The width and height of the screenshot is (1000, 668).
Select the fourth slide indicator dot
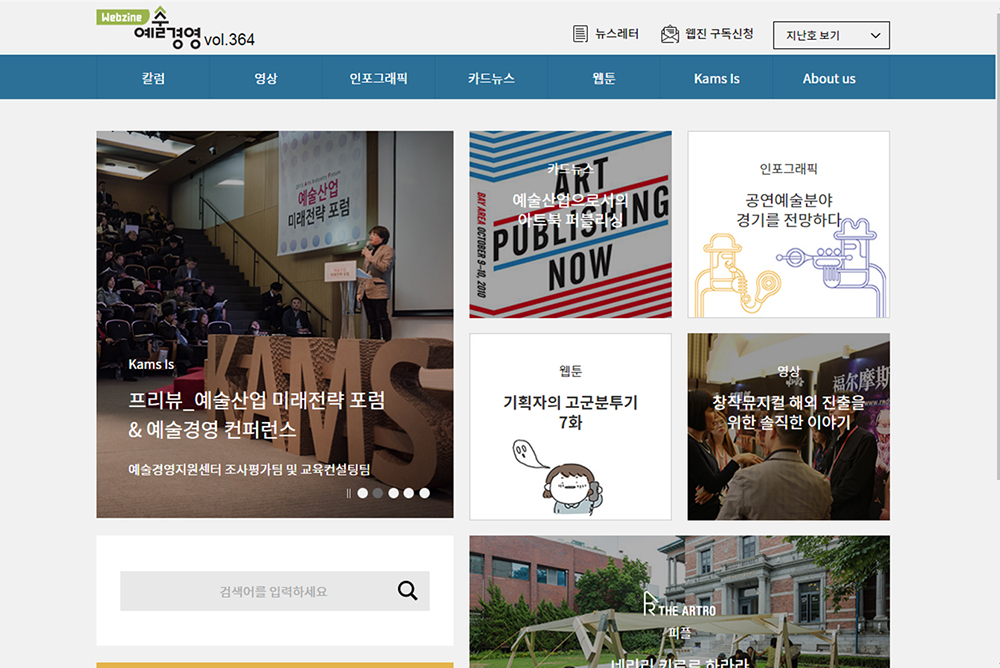(x=409, y=493)
